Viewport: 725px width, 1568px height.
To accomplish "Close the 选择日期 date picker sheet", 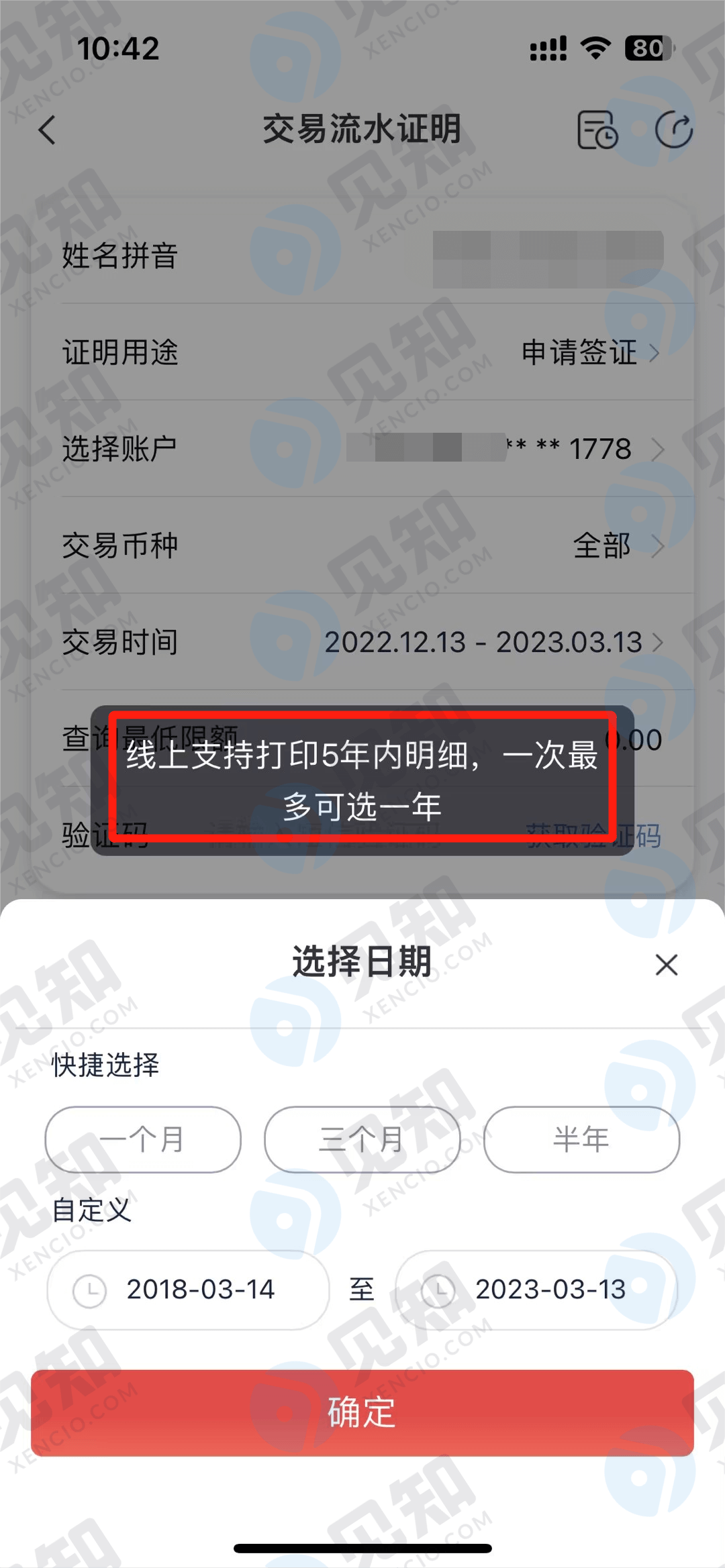I will point(667,965).
